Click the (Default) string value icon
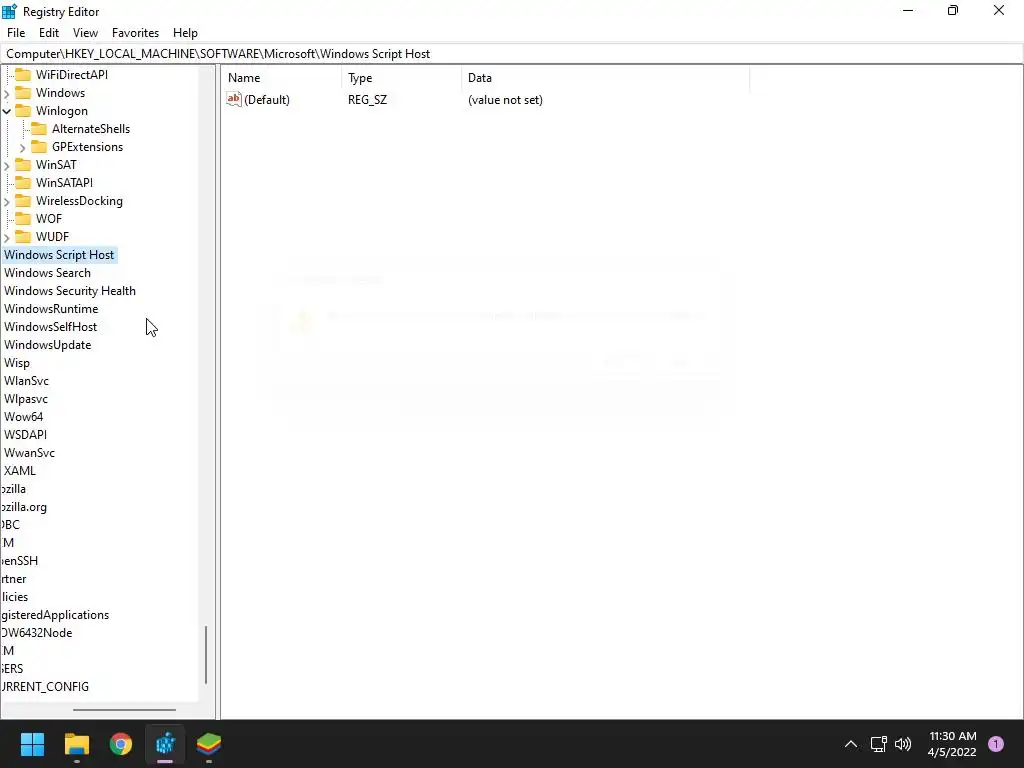Image resolution: width=1024 pixels, height=768 pixels. coord(234,99)
